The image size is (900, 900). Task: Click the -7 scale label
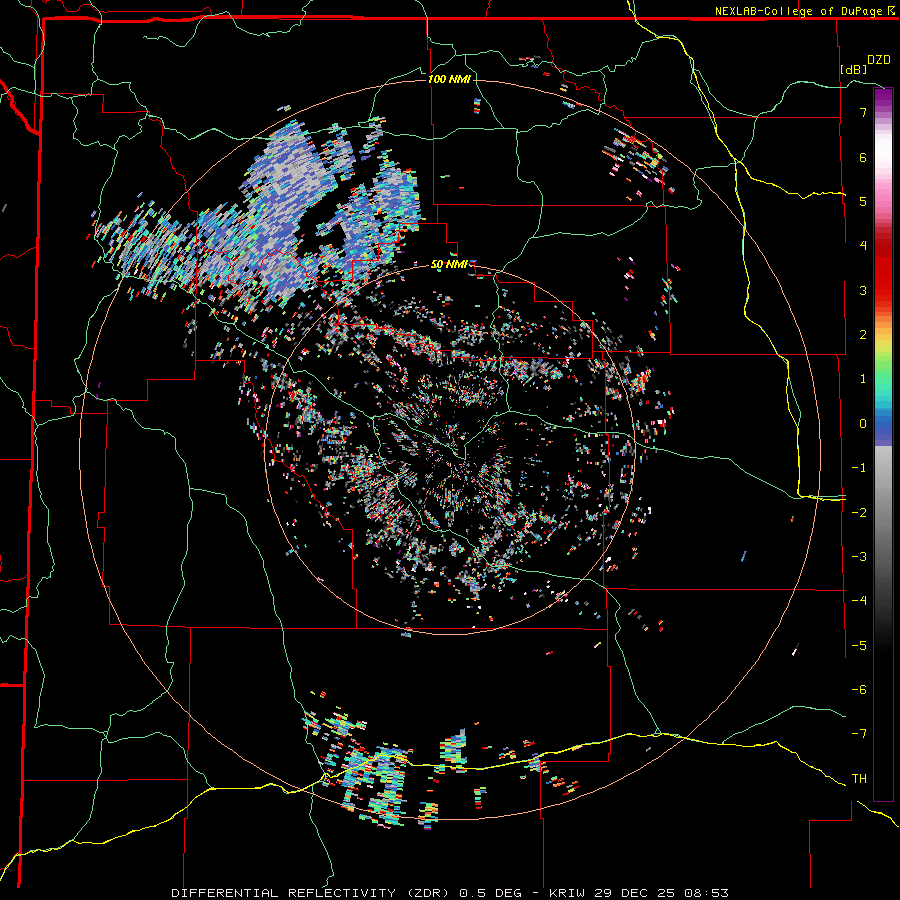(859, 734)
